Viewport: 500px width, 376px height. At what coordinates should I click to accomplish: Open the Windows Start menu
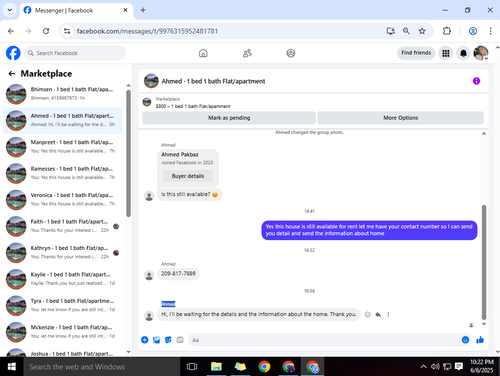12,367
